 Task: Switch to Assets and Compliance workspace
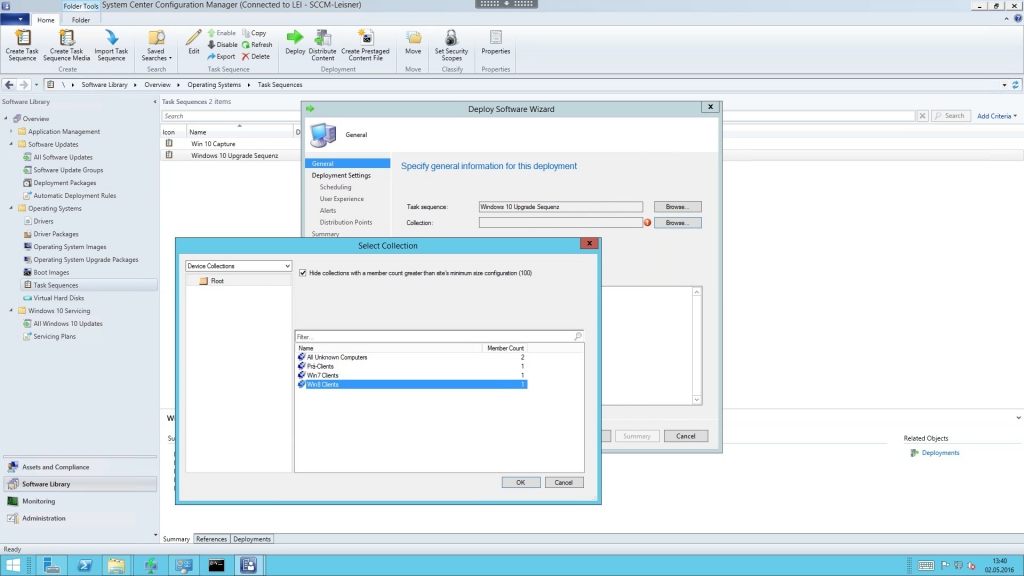[80, 467]
